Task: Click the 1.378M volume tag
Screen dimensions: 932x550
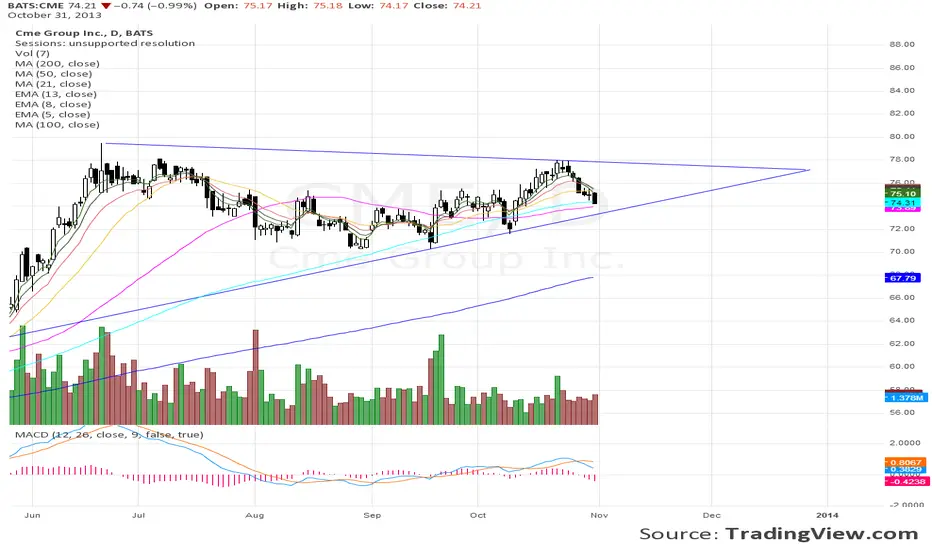Action: pyautogui.click(x=906, y=397)
